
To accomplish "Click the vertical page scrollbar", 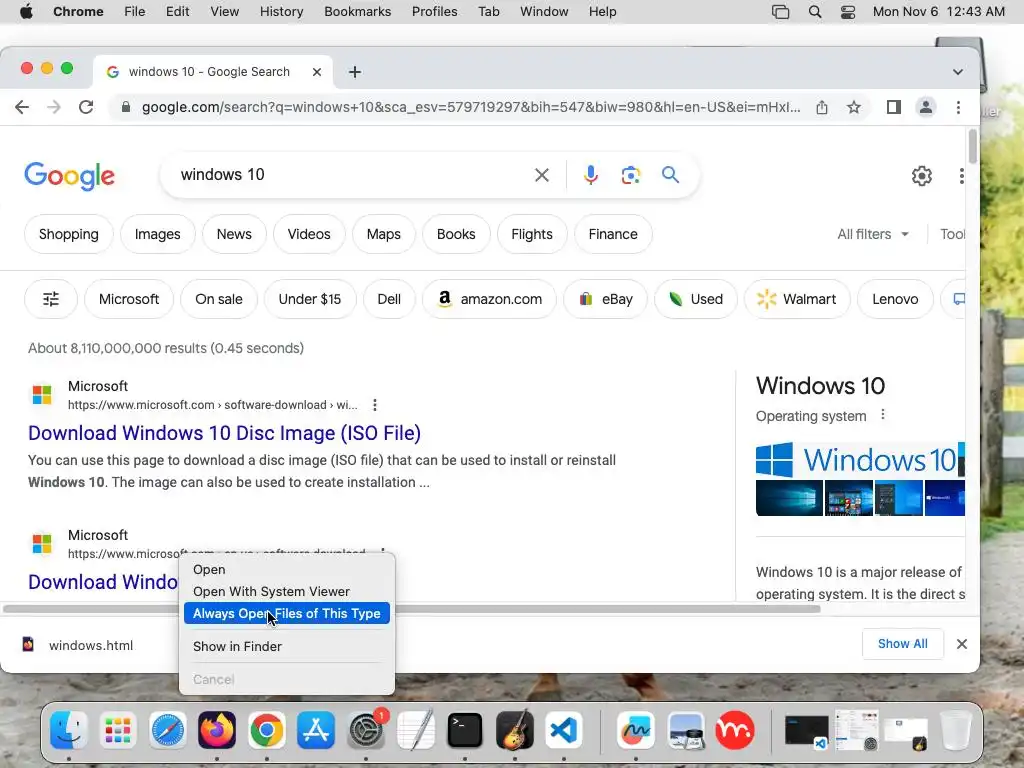I will point(972,146).
